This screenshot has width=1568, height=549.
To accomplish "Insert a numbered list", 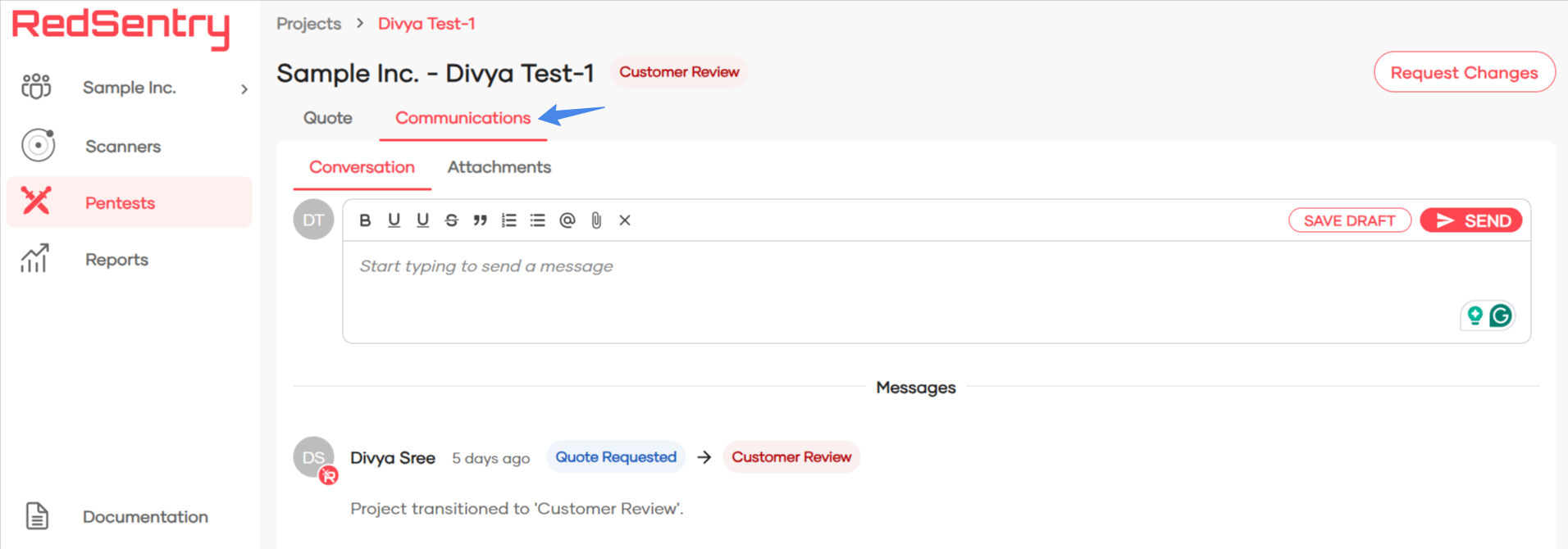I will pyautogui.click(x=508, y=220).
